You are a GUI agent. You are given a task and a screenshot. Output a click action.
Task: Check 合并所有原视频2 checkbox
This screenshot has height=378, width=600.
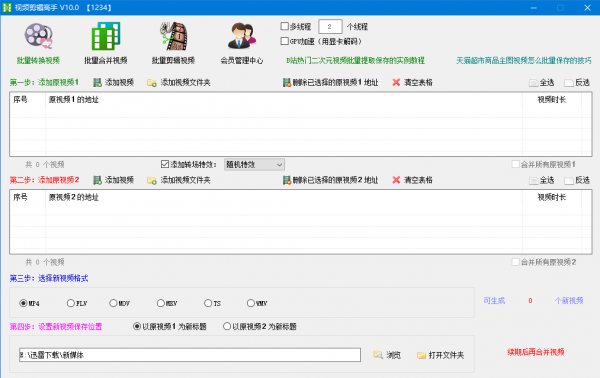point(515,262)
